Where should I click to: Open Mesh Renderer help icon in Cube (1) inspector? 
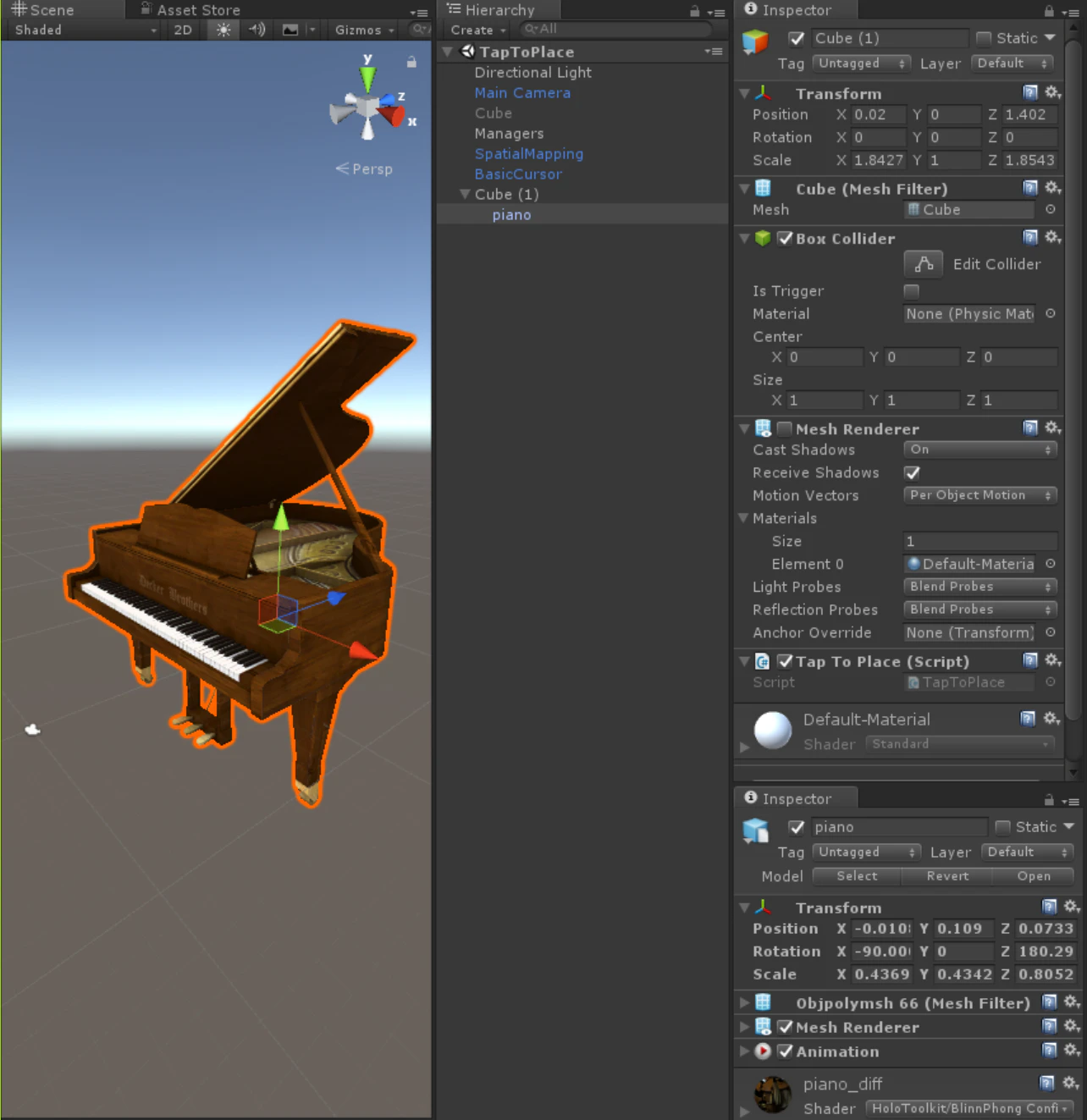[x=1030, y=428]
